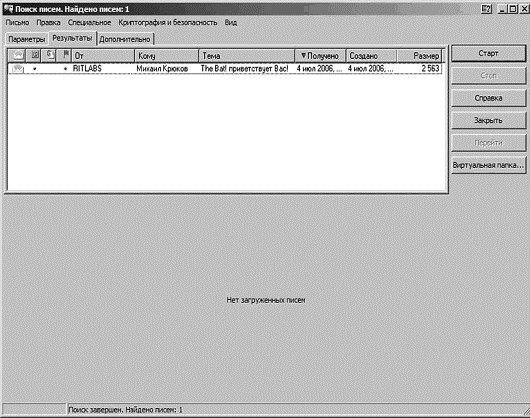Click the Старт button
Image resolution: width=530 pixels, height=418 pixels.
coord(488,53)
